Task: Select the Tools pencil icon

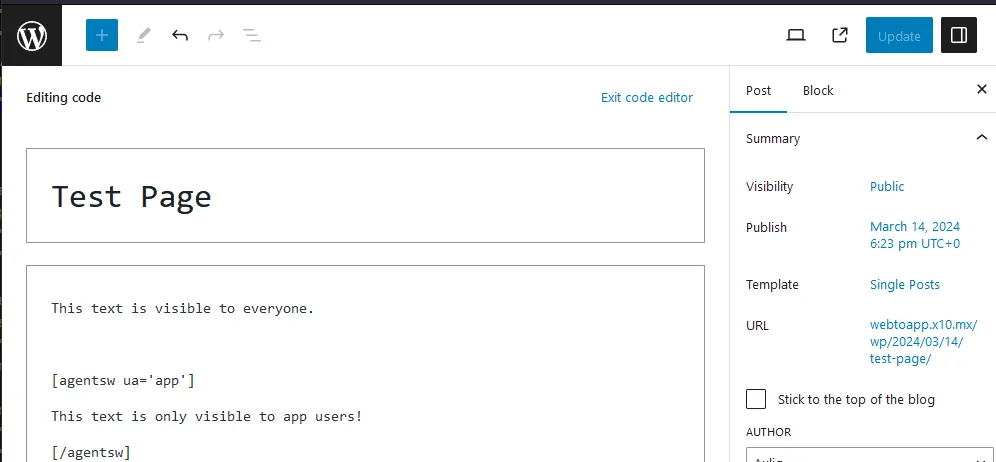Action: point(144,36)
